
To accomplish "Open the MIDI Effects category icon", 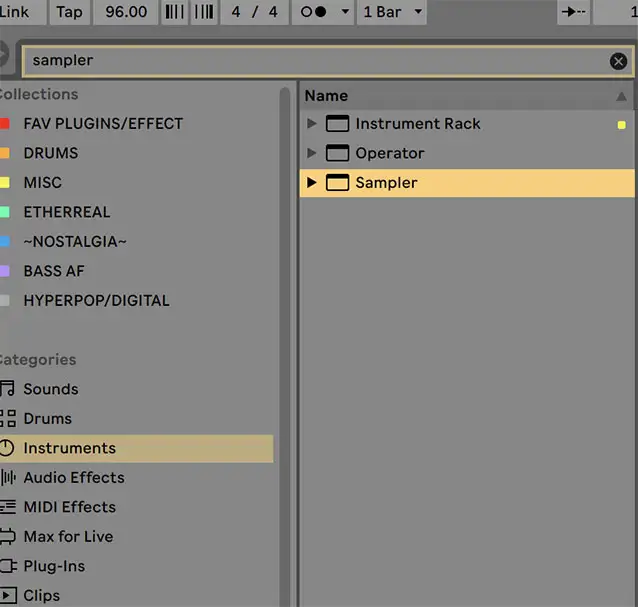I will click(7, 507).
